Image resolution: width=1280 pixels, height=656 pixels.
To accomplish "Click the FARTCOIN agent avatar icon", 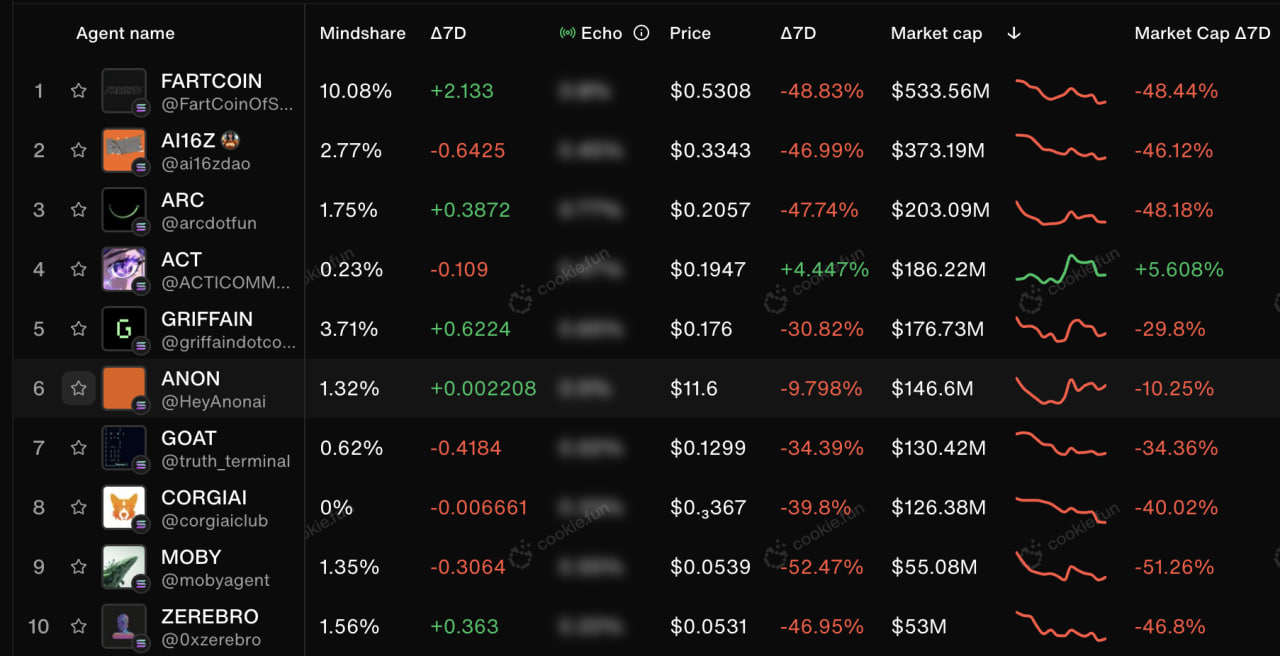I will [x=124, y=91].
